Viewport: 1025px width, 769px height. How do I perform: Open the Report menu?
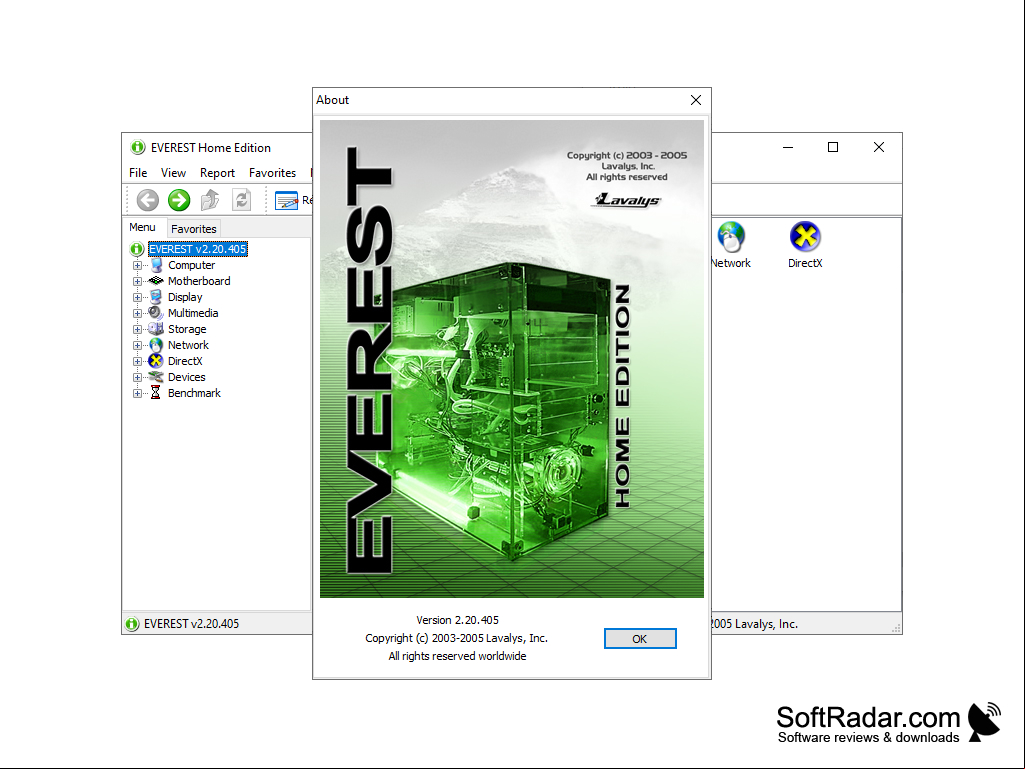[217, 173]
